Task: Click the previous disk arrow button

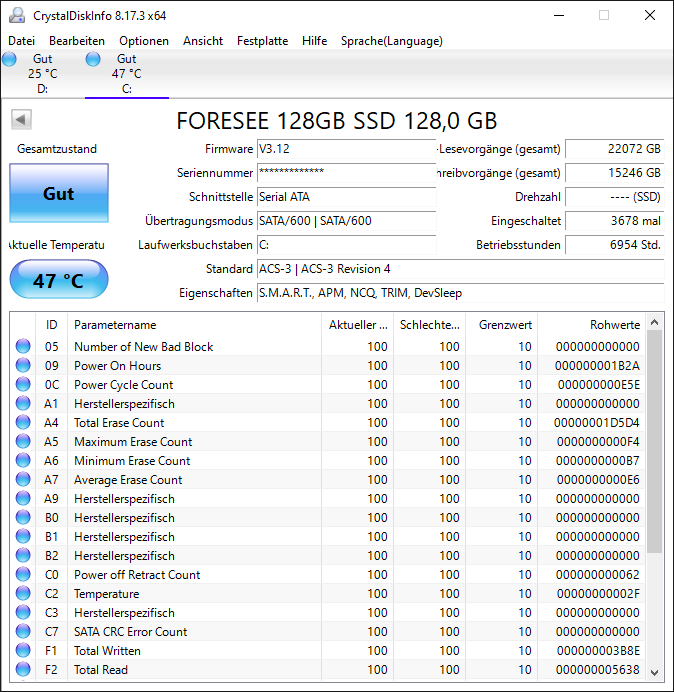Action: [21, 120]
